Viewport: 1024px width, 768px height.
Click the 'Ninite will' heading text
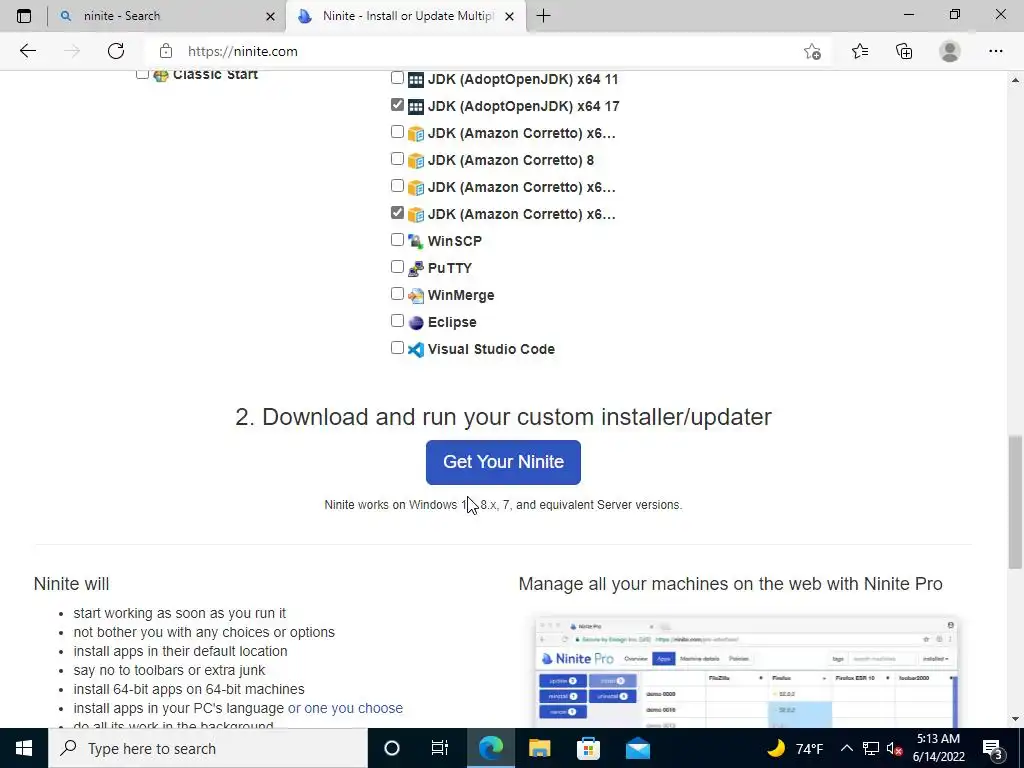(x=71, y=584)
